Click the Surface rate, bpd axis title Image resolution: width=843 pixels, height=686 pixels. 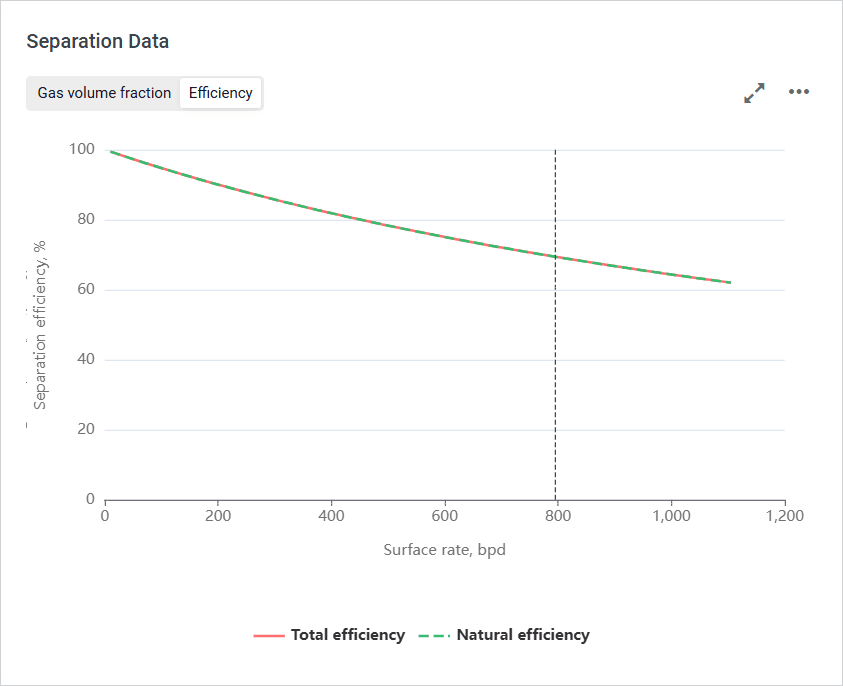(444, 550)
